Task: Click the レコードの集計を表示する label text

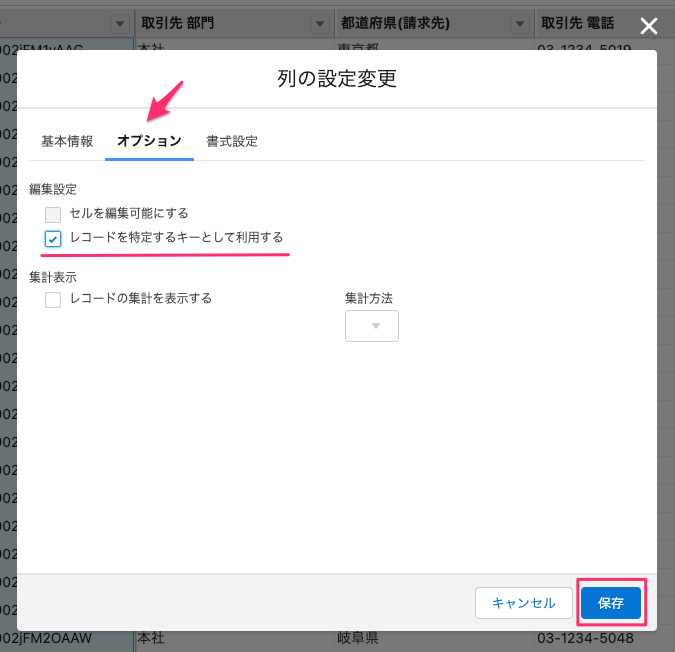Action: click(141, 298)
